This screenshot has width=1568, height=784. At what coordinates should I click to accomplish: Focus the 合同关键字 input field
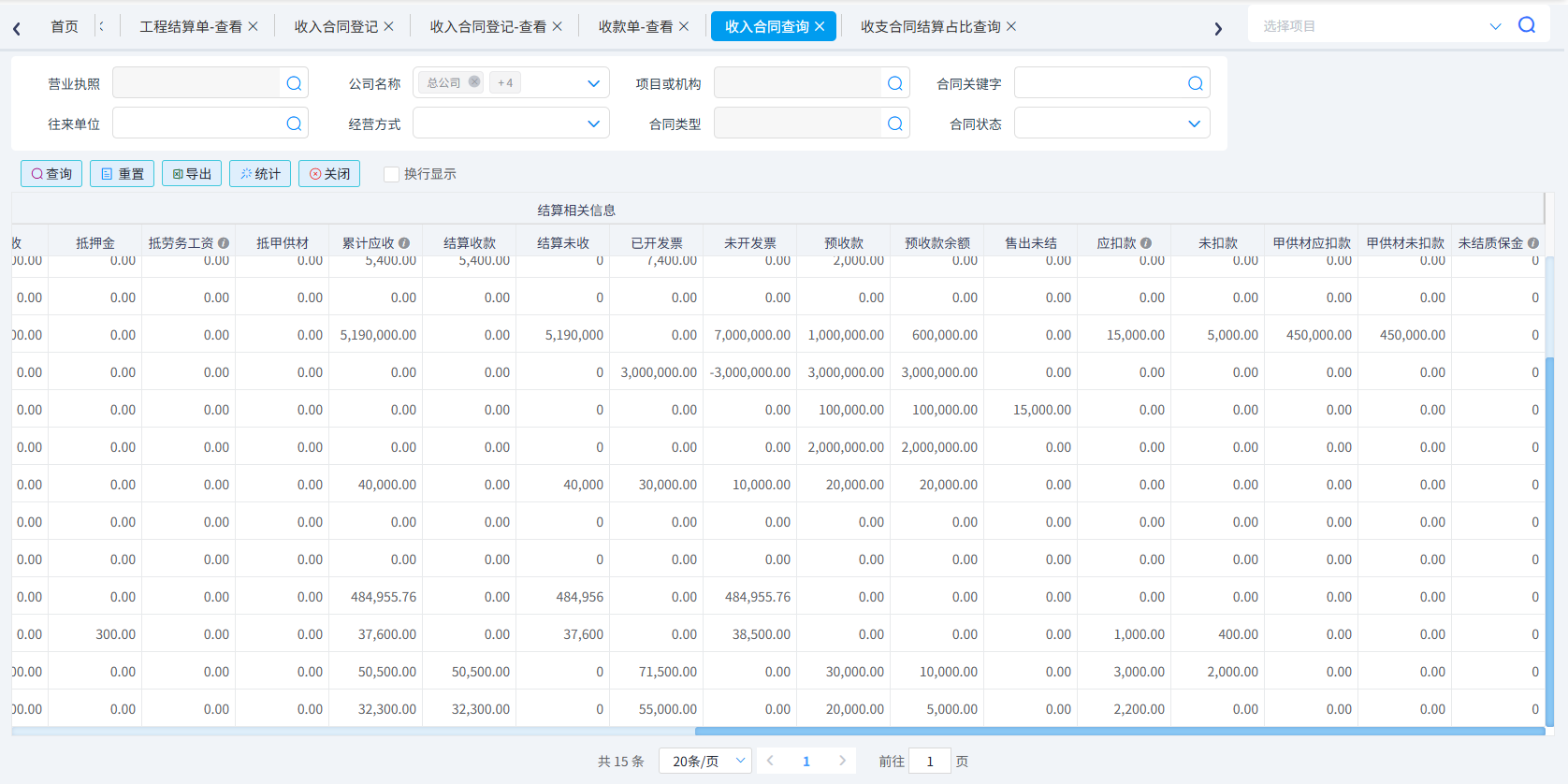(1111, 83)
